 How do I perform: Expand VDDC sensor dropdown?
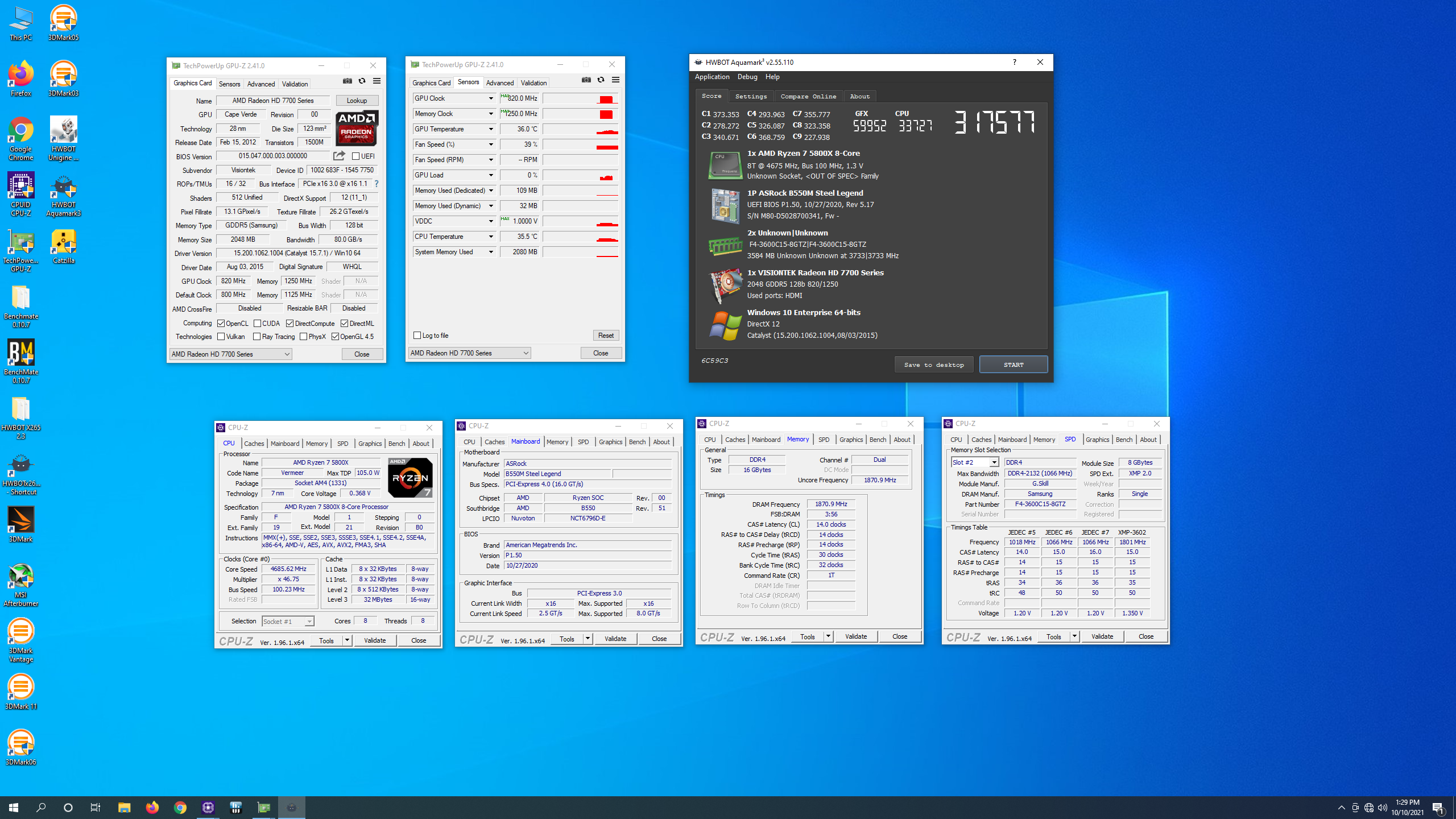pos(491,221)
